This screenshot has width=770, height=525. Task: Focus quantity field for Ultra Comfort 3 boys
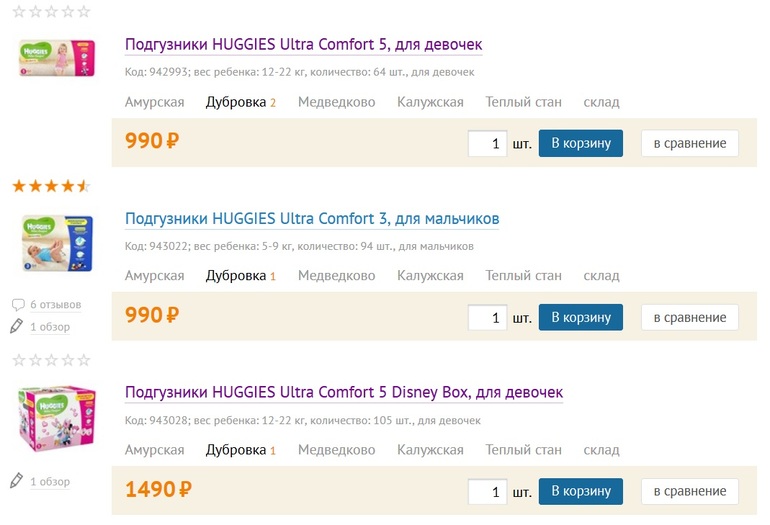pyautogui.click(x=488, y=318)
